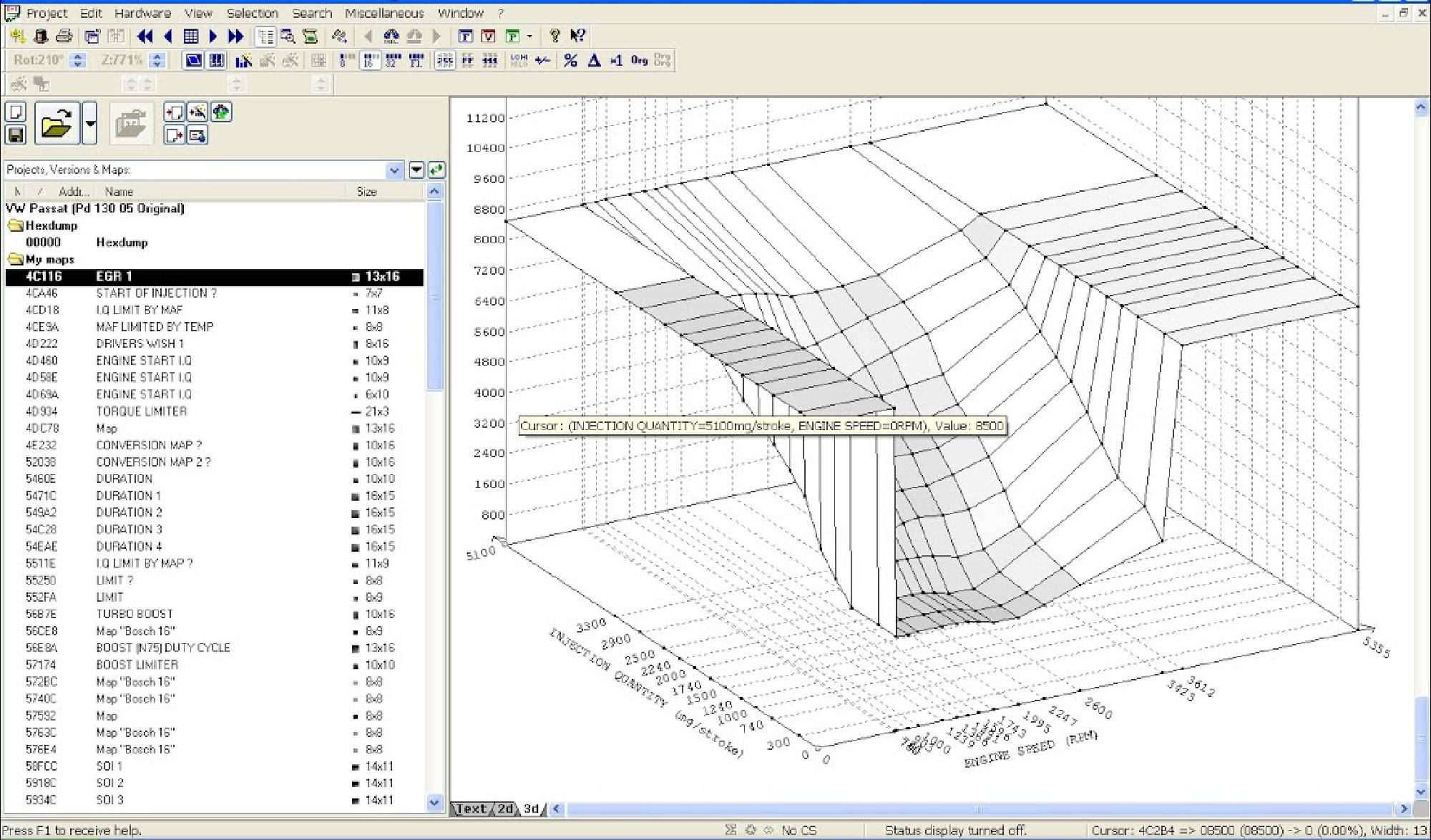This screenshot has height=840, width=1431.
Task: Switch to the 2d view tab
Action: pyautogui.click(x=504, y=809)
